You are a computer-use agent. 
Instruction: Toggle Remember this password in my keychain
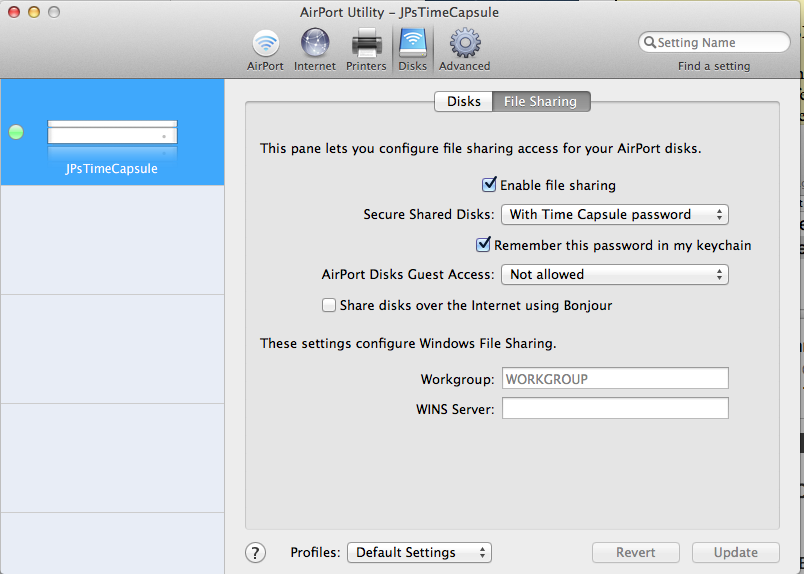point(483,244)
